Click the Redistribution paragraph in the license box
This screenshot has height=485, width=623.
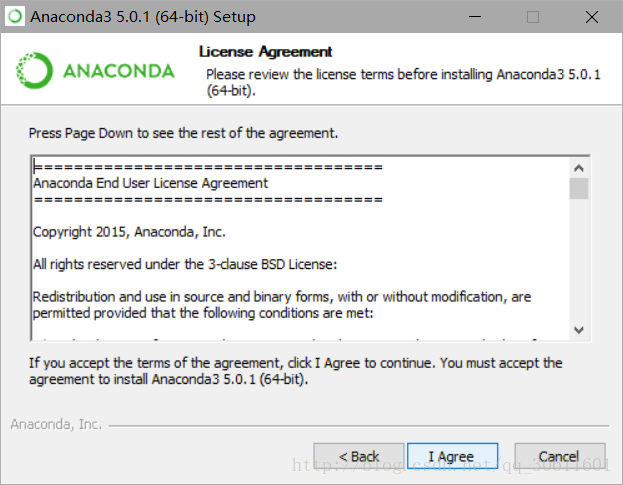(x=282, y=305)
